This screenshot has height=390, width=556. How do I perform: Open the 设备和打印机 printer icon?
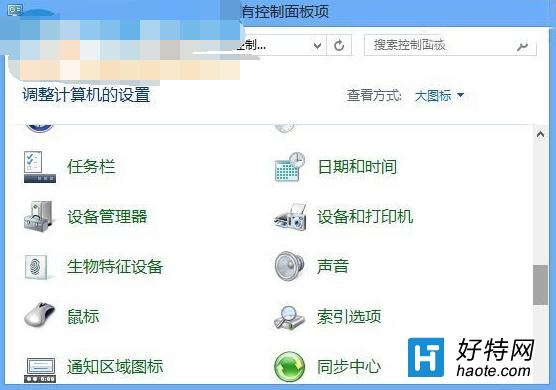point(290,217)
